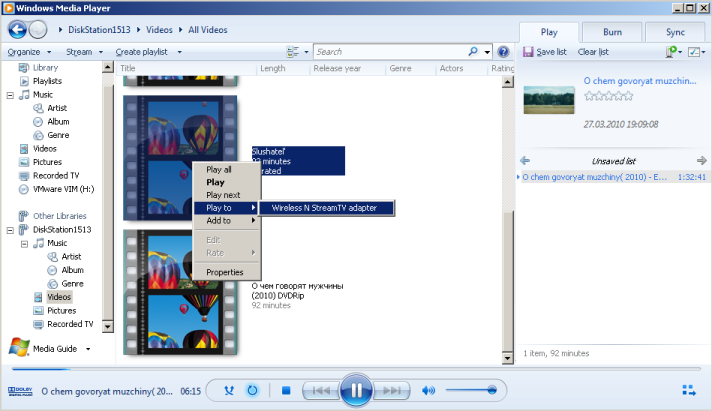Screen dimensions: 712x411
Task: Open the checkmark list options icon
Action: pyautogui.click(x=694, y=52)
